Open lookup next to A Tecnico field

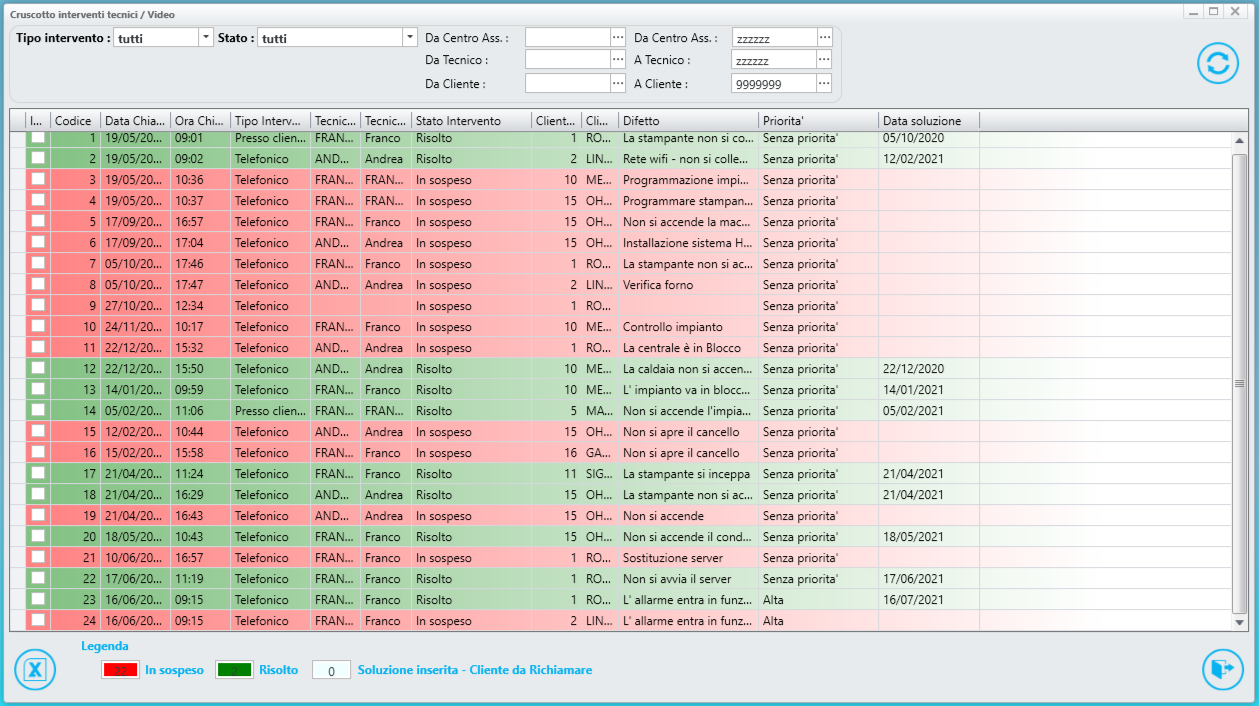point(824,60)
